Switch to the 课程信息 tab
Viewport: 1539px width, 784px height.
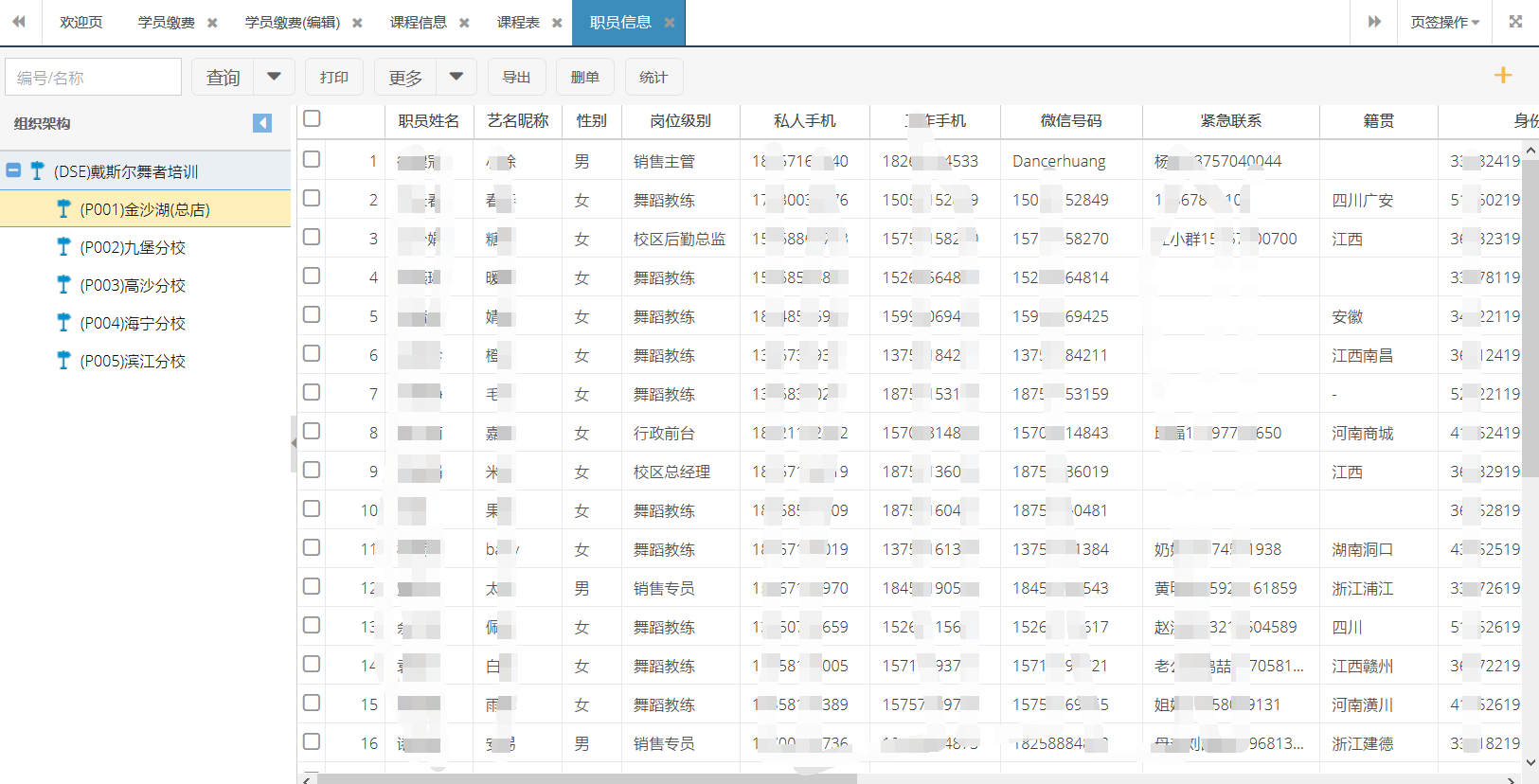click(x=418, y=22)
